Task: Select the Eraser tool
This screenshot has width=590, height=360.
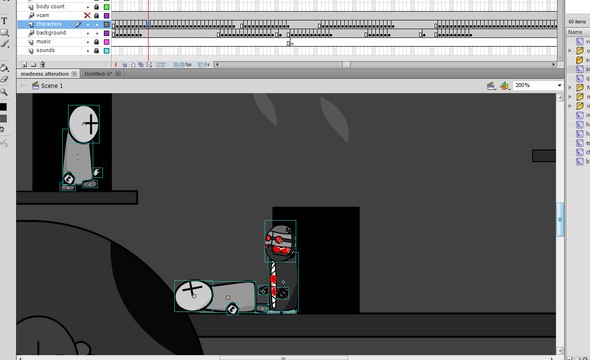Action: click(x=4, y=79)
